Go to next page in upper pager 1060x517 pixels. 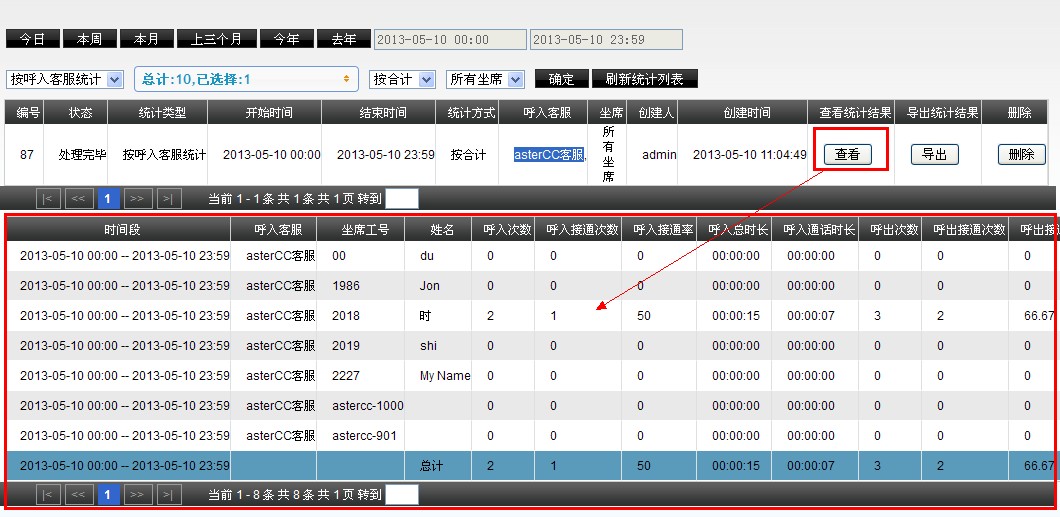click(x=139, y=198)
